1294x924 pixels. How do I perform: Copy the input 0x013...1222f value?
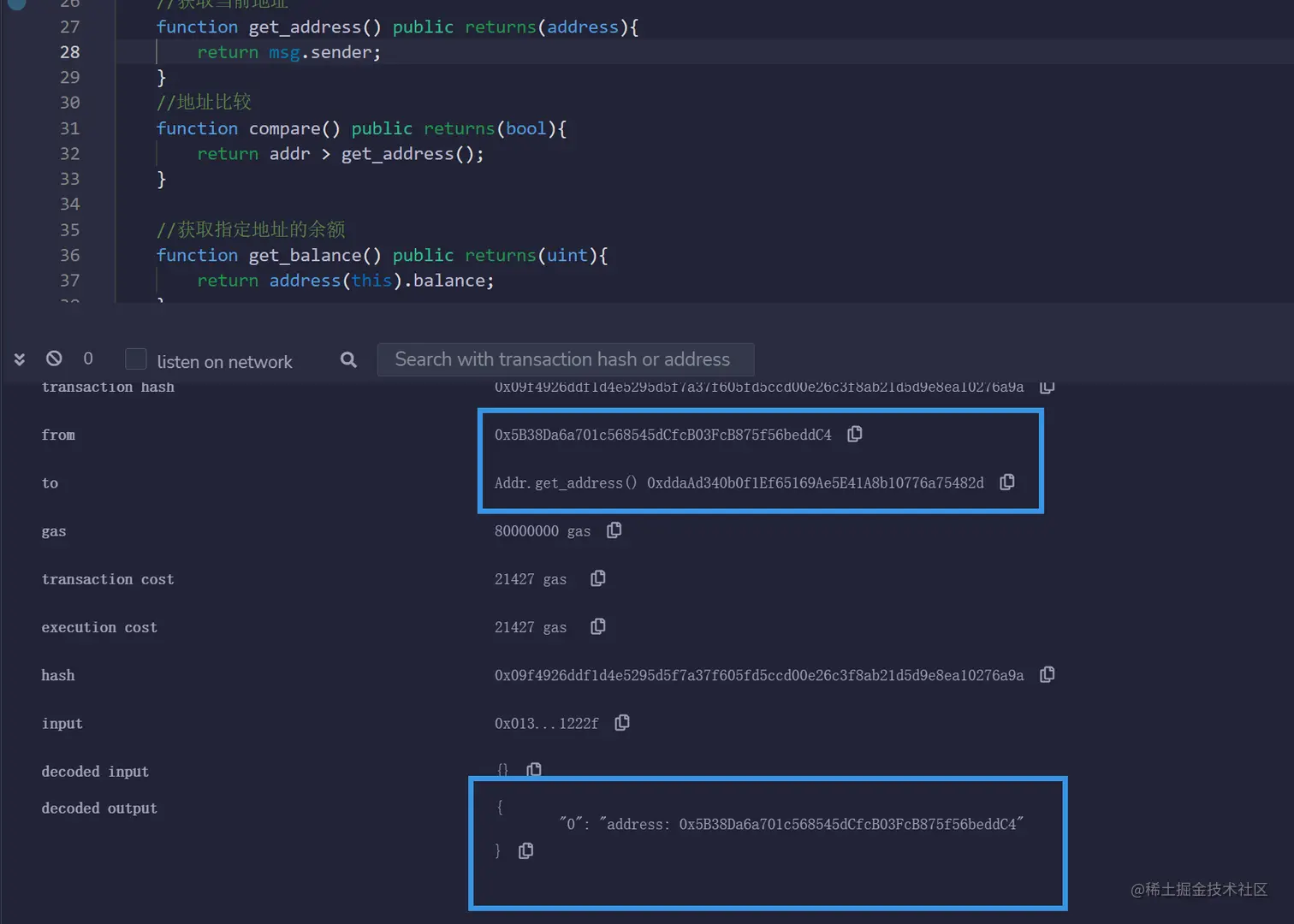pos(622,722)
